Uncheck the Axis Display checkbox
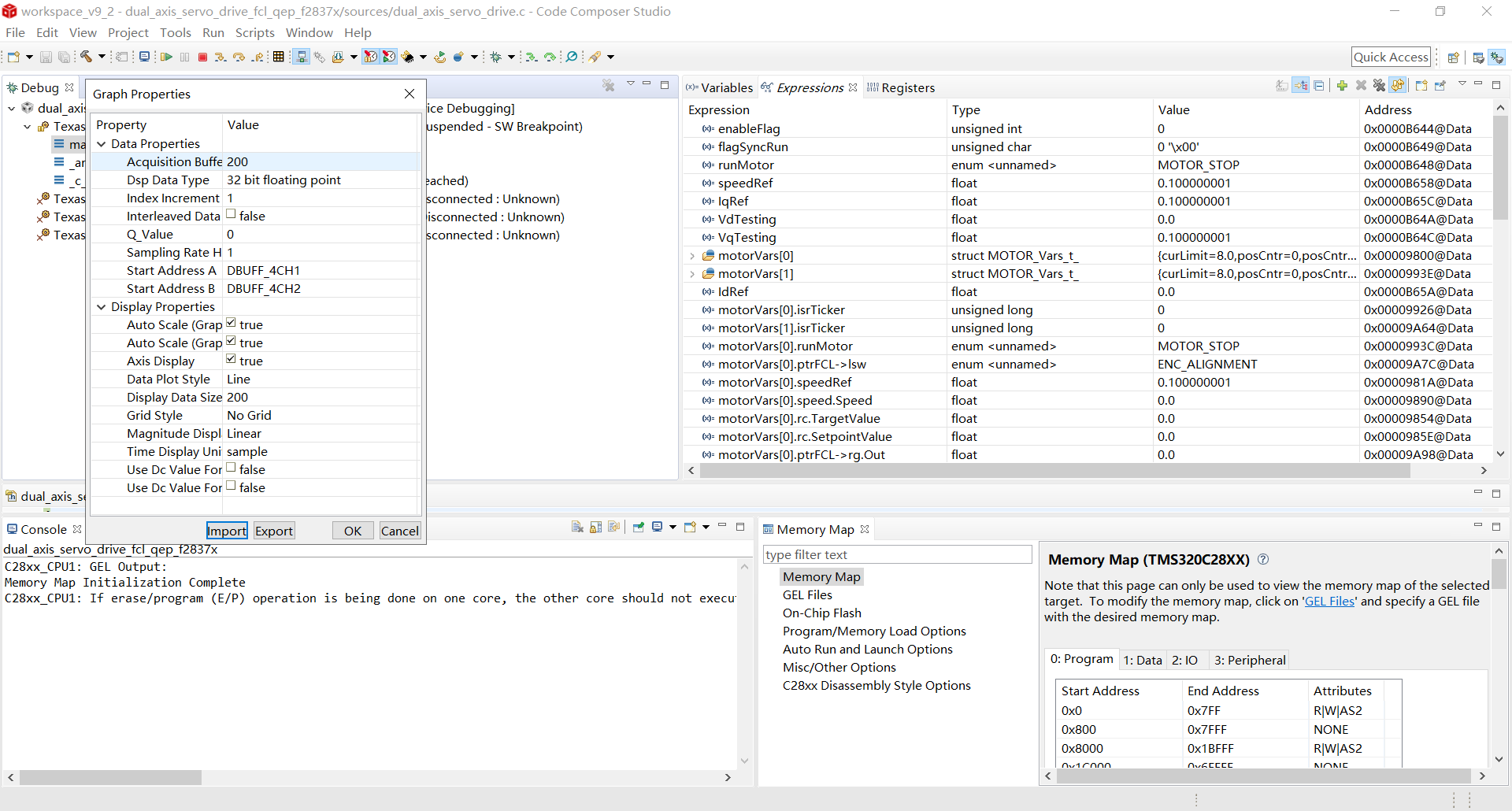Viewport: 1512px width, 811px height. coord(231,359)
